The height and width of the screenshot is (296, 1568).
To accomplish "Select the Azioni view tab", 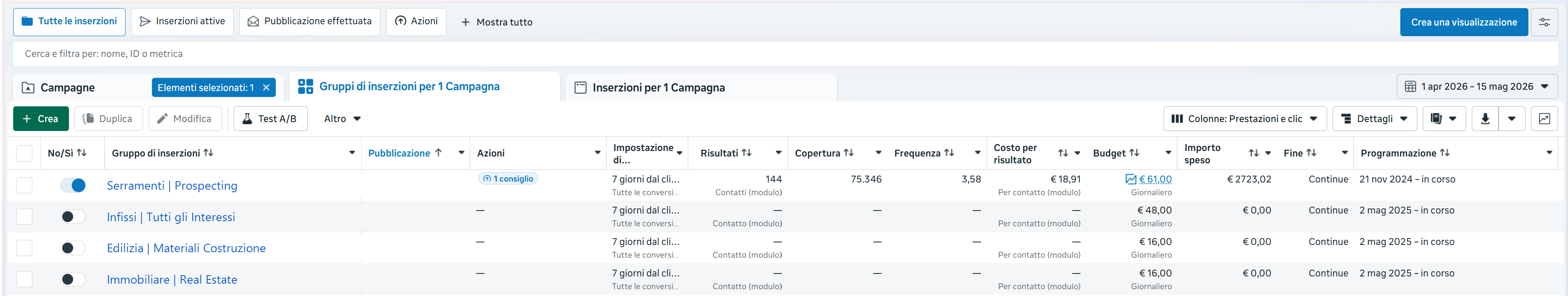I will point(416,22).
